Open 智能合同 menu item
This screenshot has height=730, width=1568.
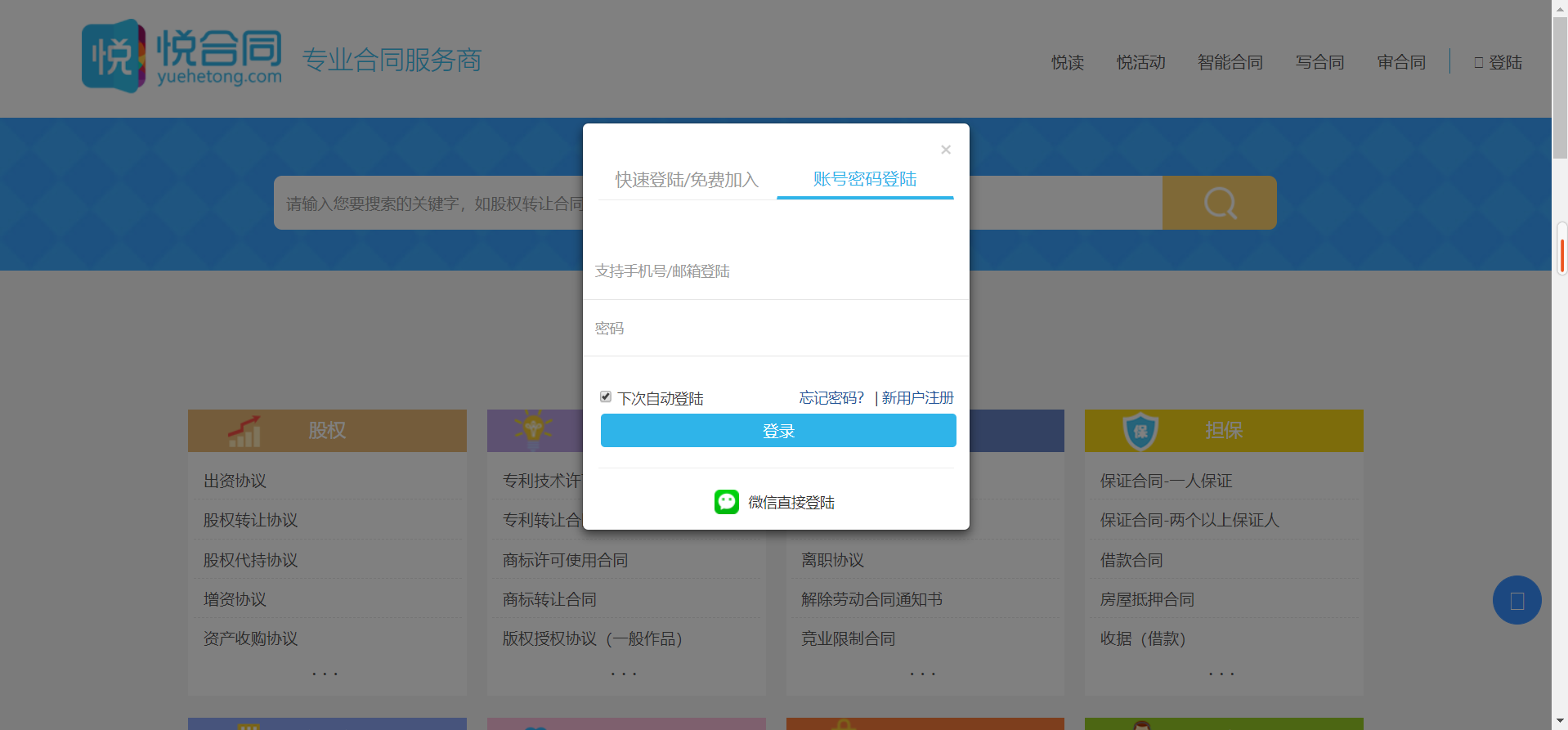pos(1230,62)
